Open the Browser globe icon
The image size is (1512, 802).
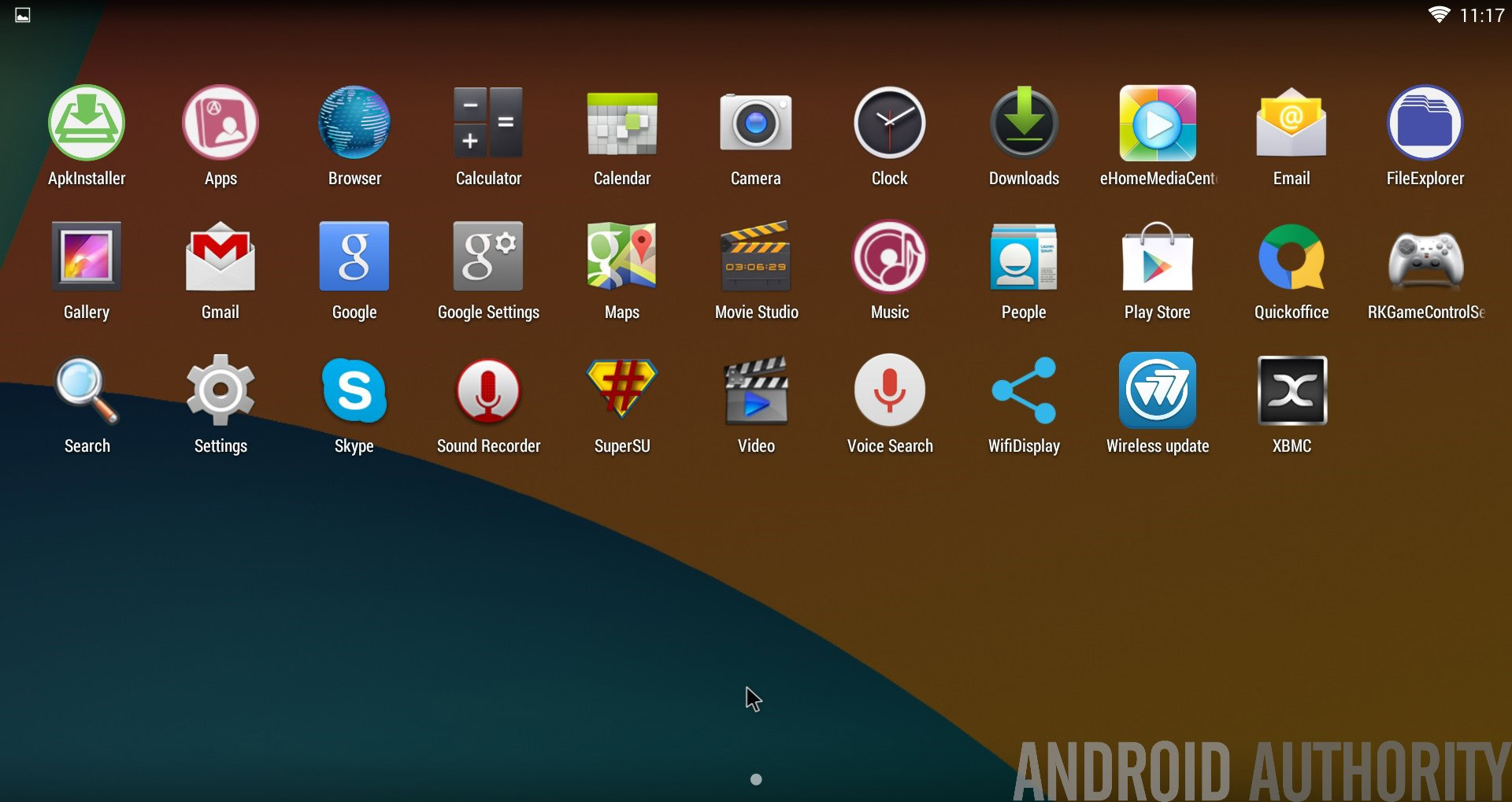point(354,123)
